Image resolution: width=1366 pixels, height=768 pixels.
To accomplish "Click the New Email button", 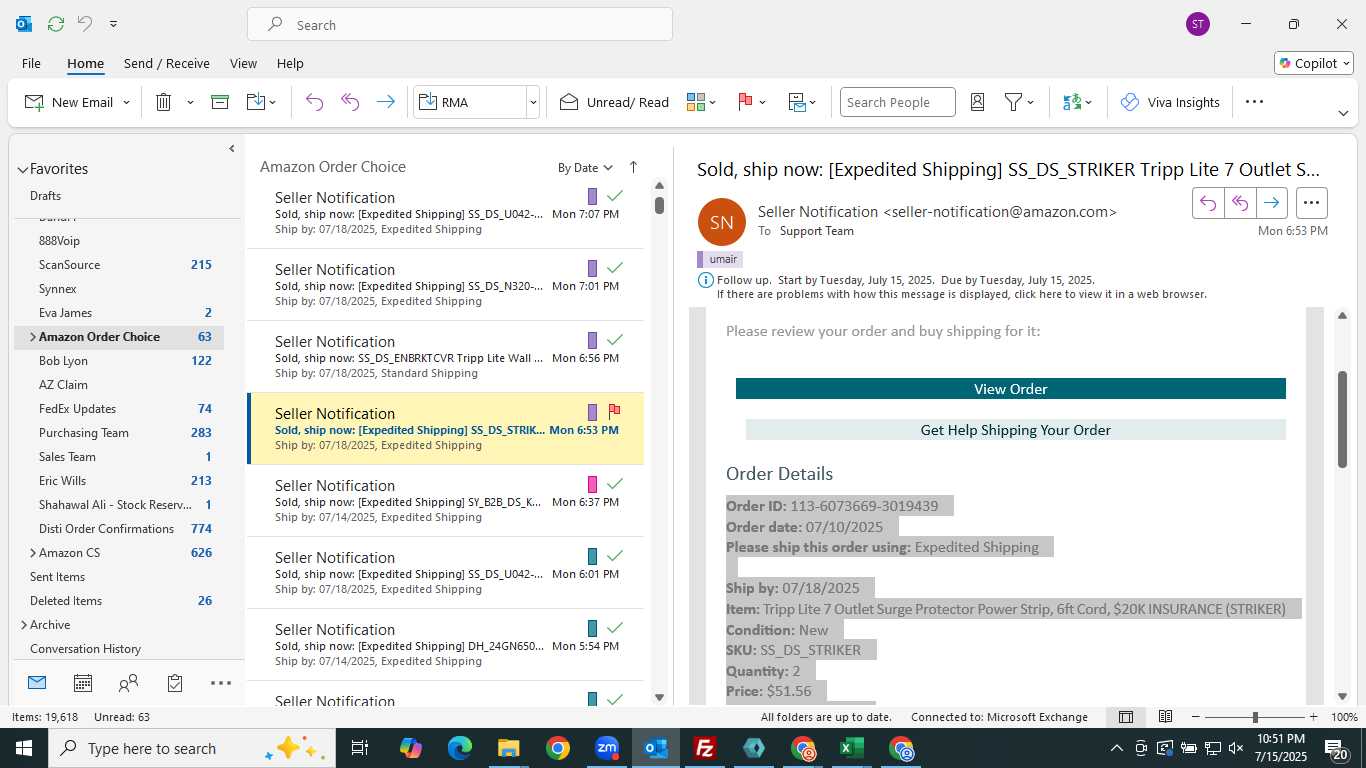I will tap(68, 102).
